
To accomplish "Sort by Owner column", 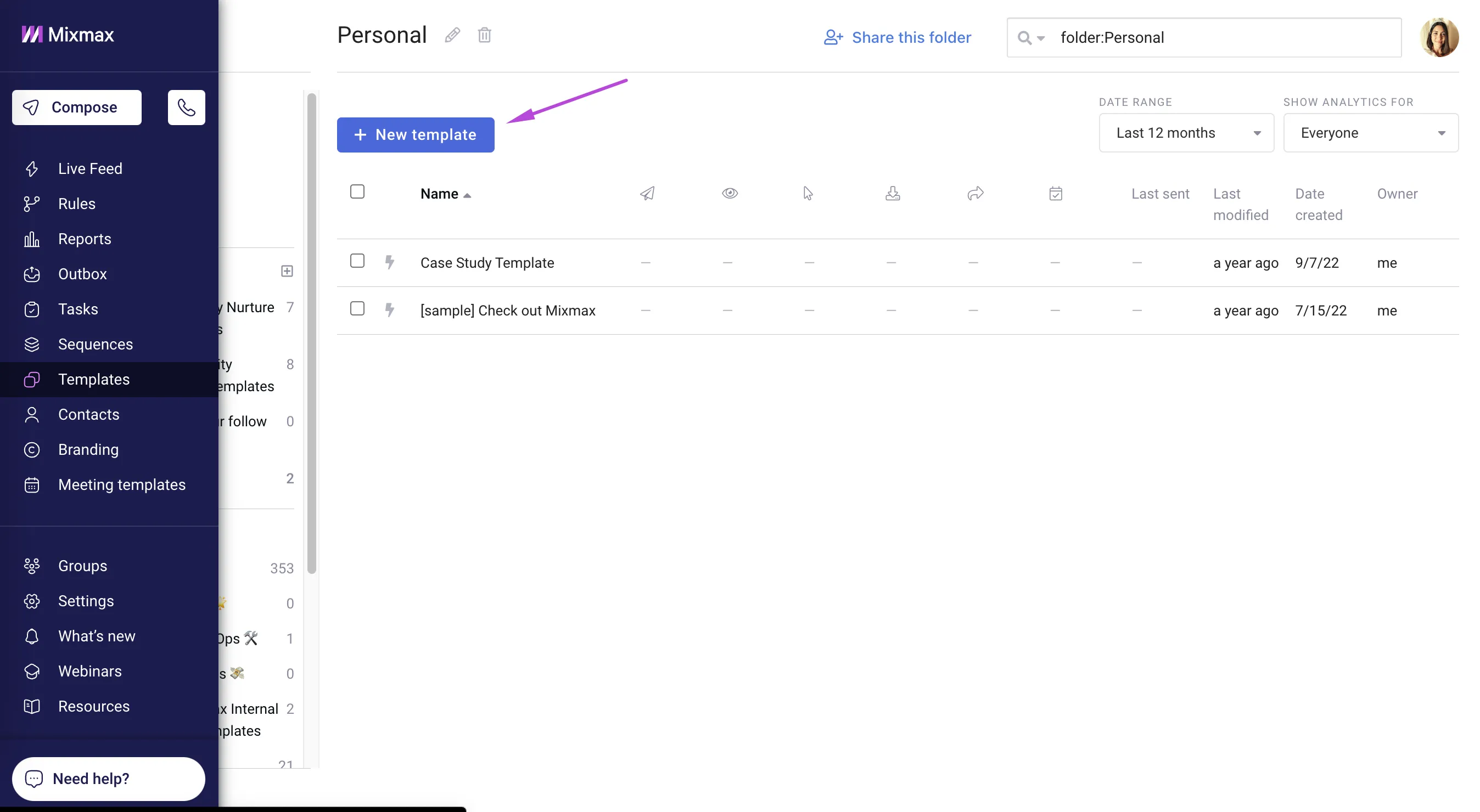I will point(1397,194).
